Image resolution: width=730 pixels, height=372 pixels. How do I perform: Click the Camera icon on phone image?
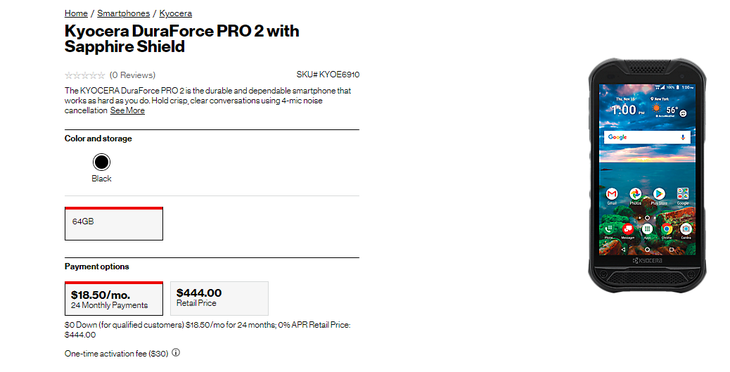pyautogui.click(x=686, y=229)
